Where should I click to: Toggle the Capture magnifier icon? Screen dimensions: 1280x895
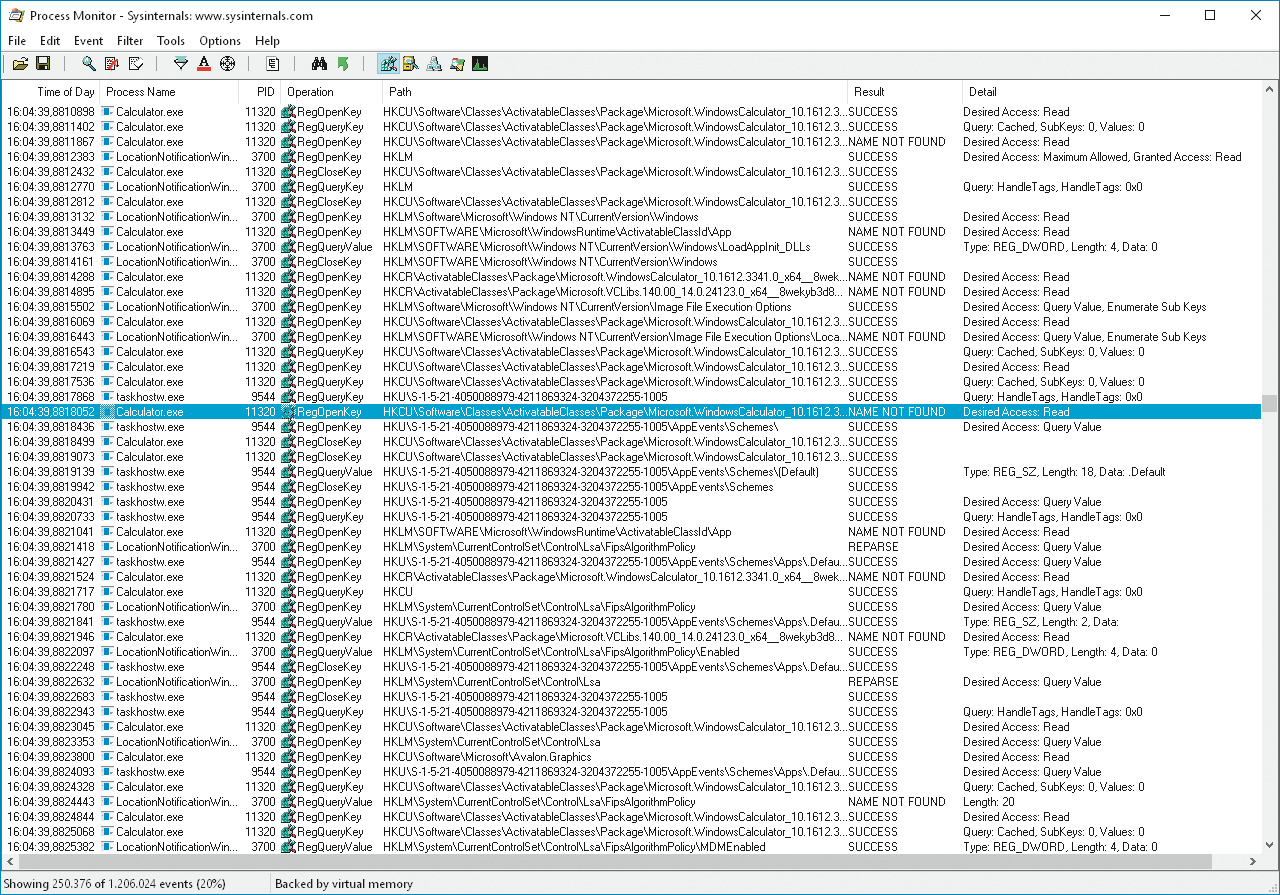[89, 64]
